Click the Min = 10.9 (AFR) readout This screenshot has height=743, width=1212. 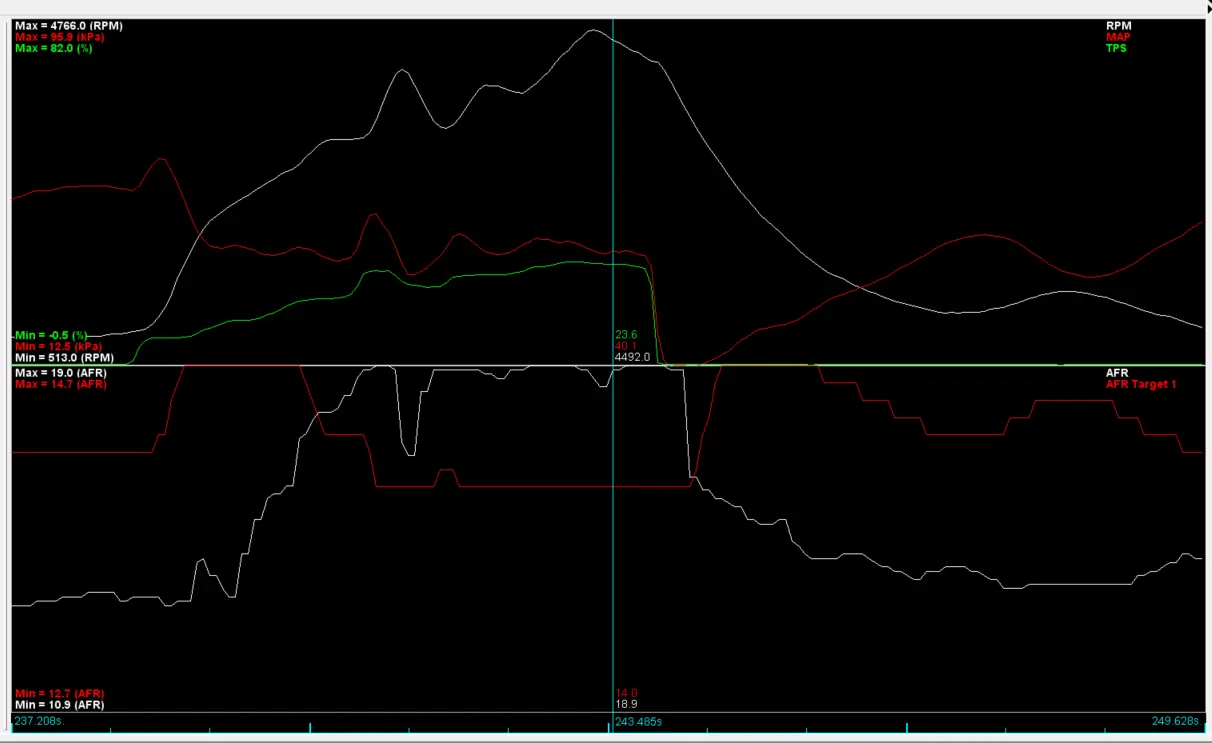(x=59, y=704)
